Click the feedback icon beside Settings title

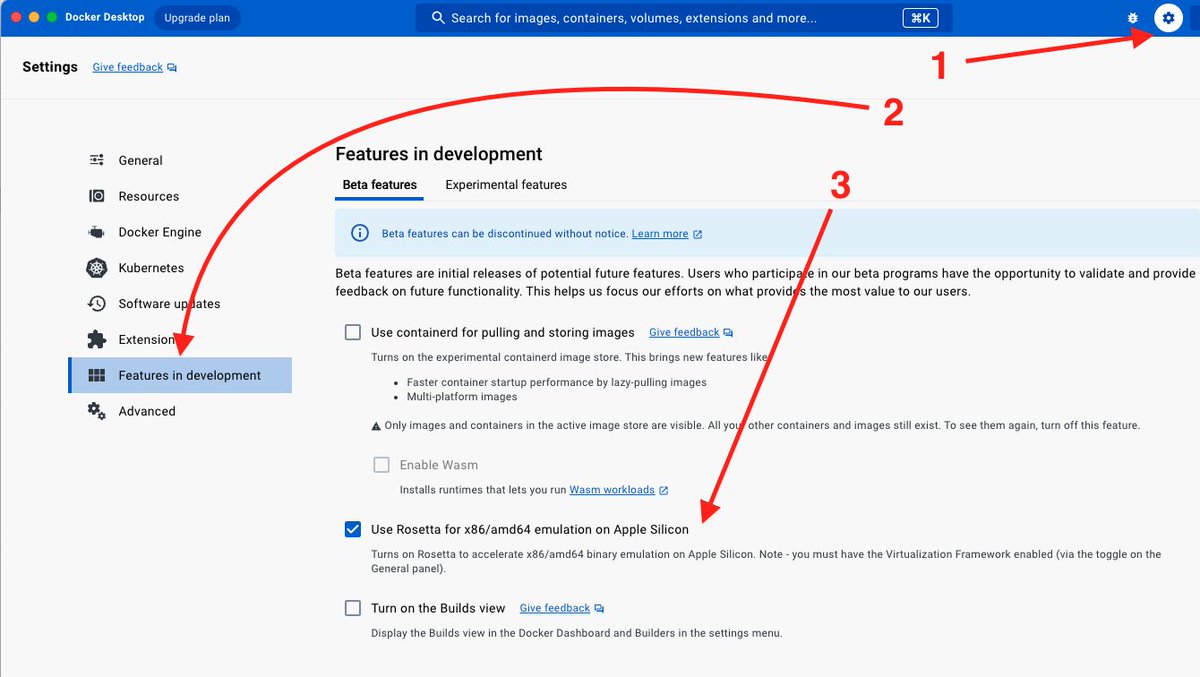pyautogui.click(x=172, y=67)
